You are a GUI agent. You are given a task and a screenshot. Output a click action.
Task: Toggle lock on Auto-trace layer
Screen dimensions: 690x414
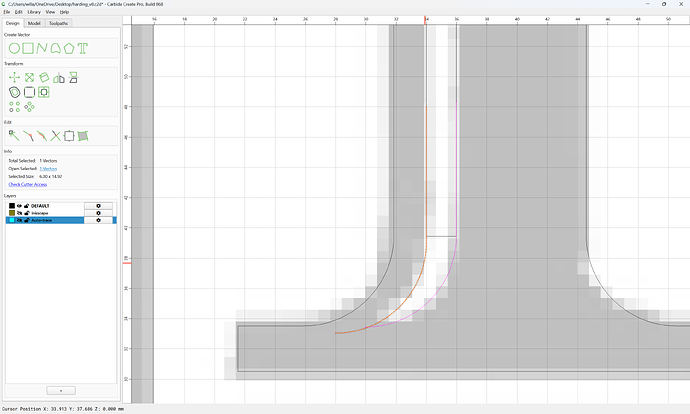click(x=26, y=220)
